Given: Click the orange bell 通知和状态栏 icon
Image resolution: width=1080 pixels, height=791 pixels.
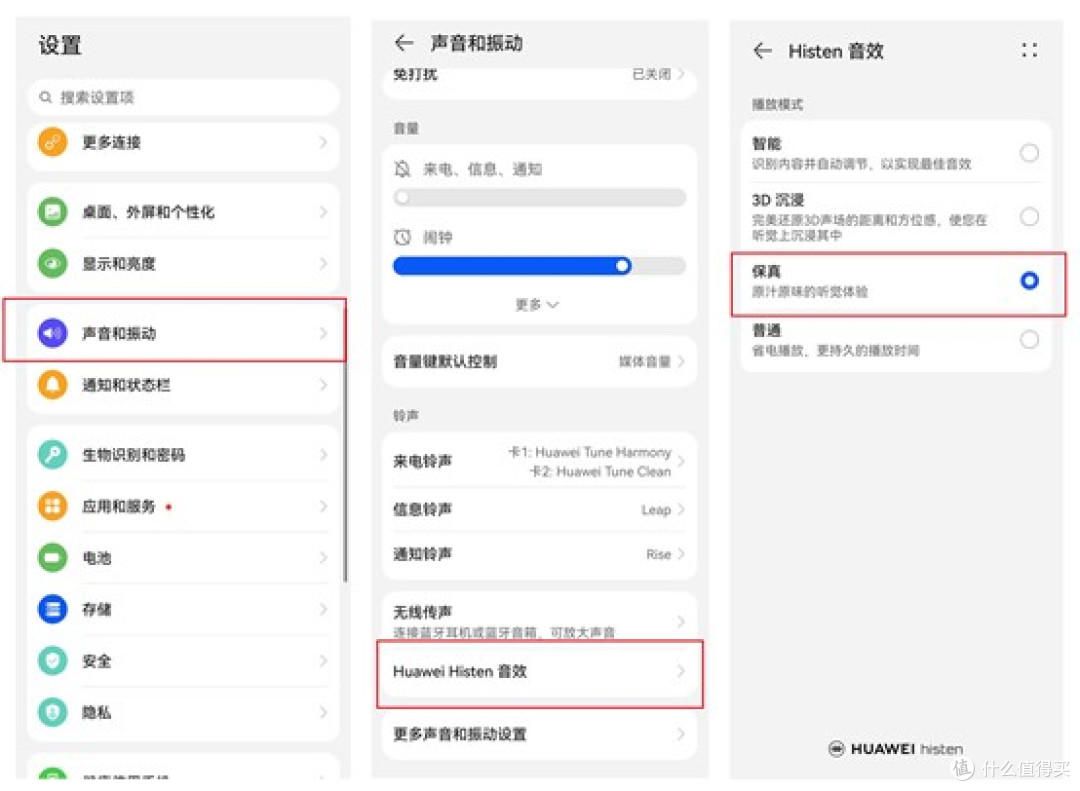Looking at the screenshot, I should tap(52, 384).
